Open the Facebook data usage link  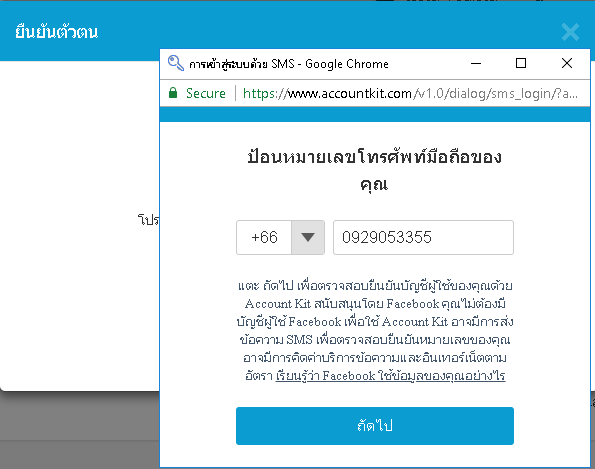(x=390, y=376)
